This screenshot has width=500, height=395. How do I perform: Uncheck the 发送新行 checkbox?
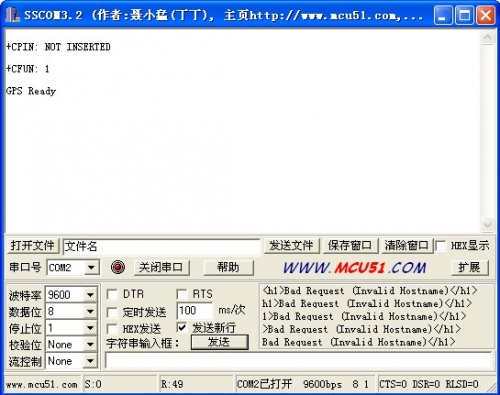(182, 328)
